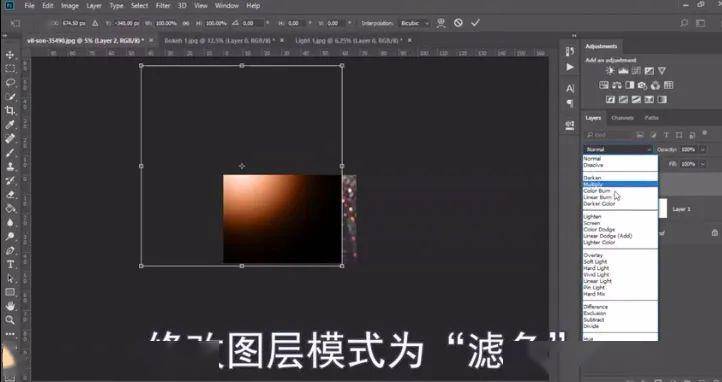Screen dimensions: 722x382
Task: Click the Opacity value field
Action: click(x=688, y=149)
